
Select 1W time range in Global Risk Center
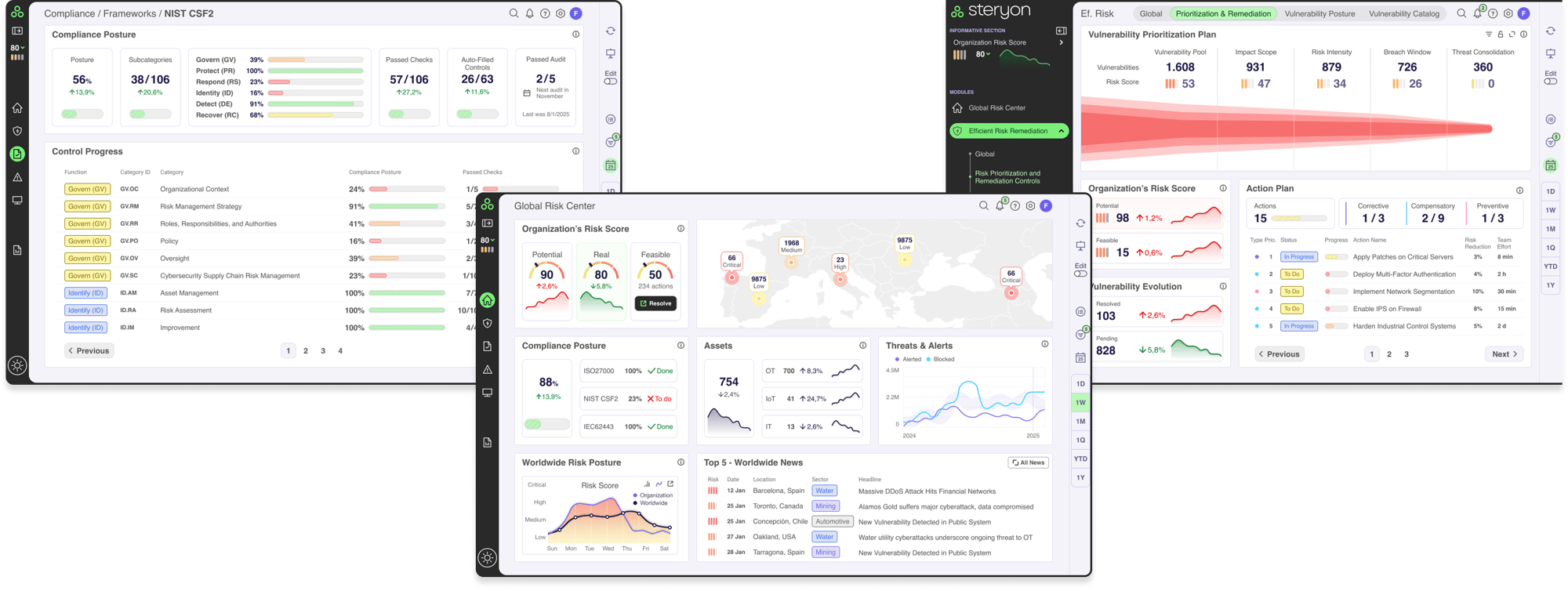[x=1080, y=402]
